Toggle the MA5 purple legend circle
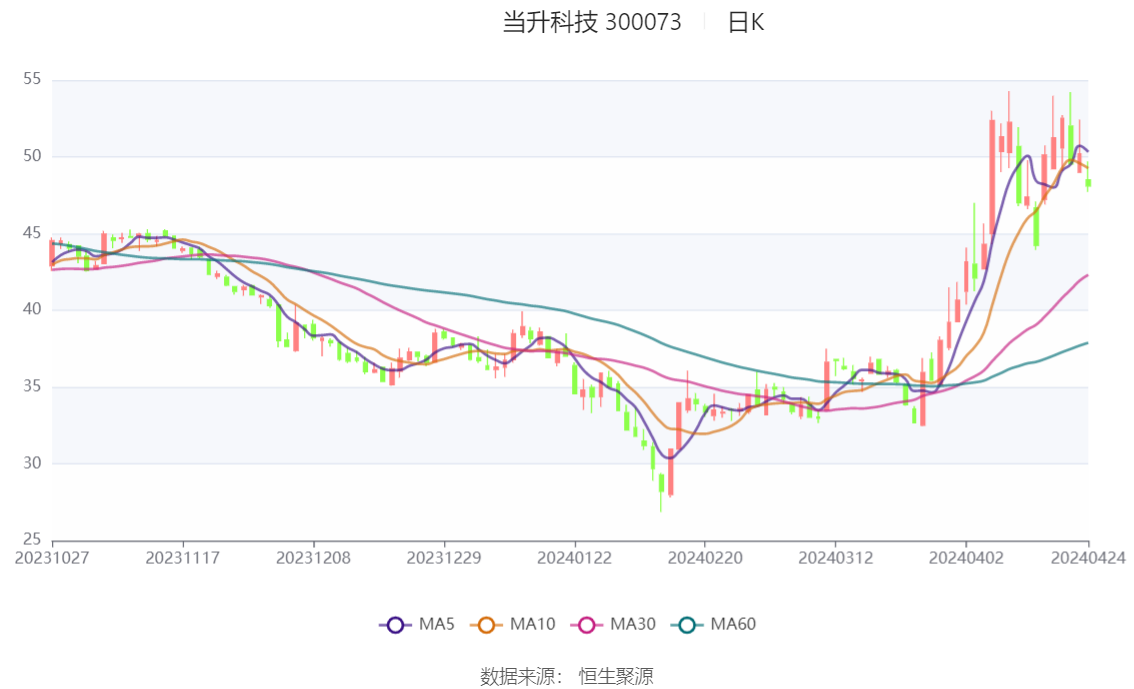This screenshot has width=1134, height=689. point(395,625)
